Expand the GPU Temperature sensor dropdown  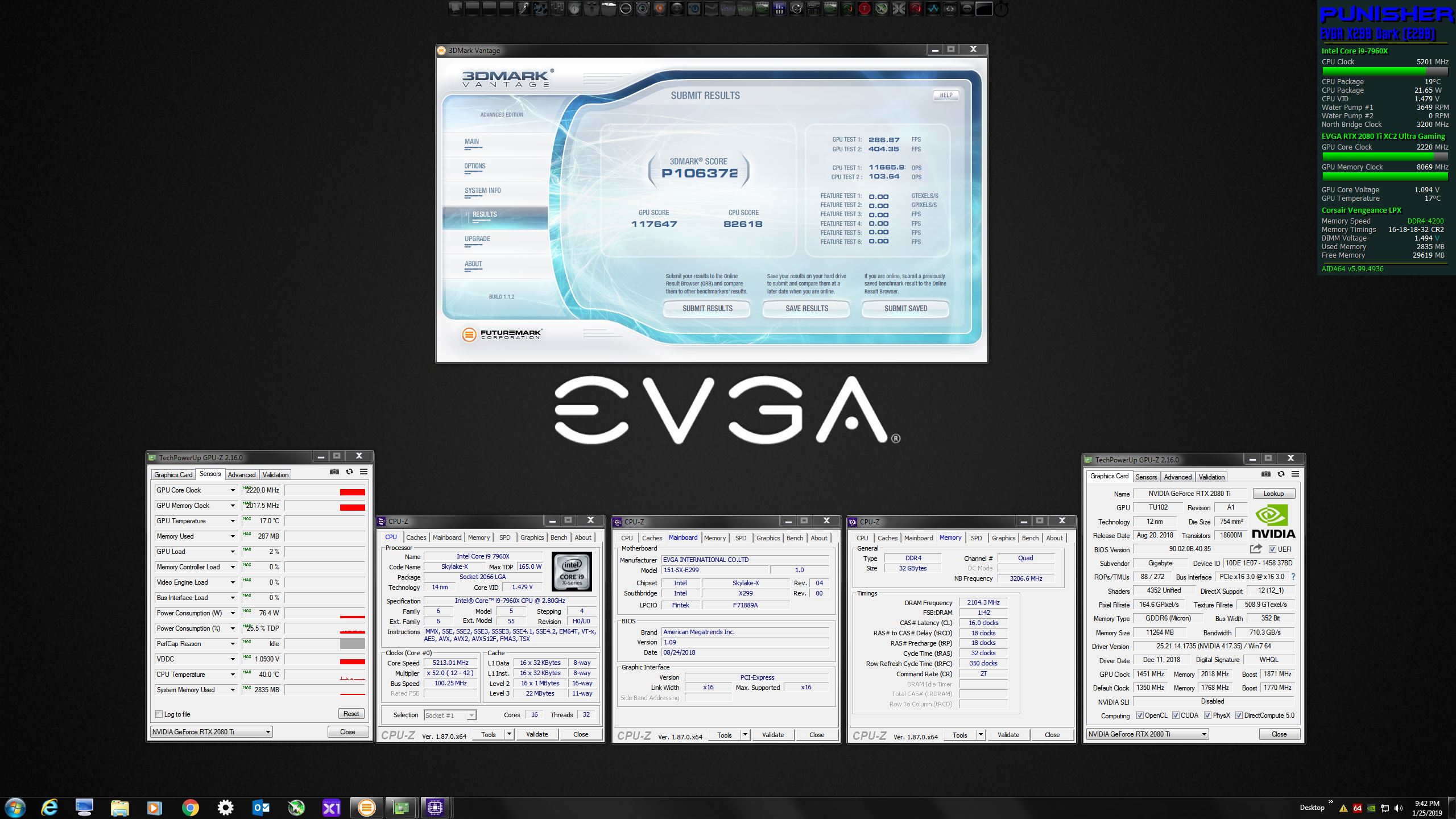click(x=232, y=521)
